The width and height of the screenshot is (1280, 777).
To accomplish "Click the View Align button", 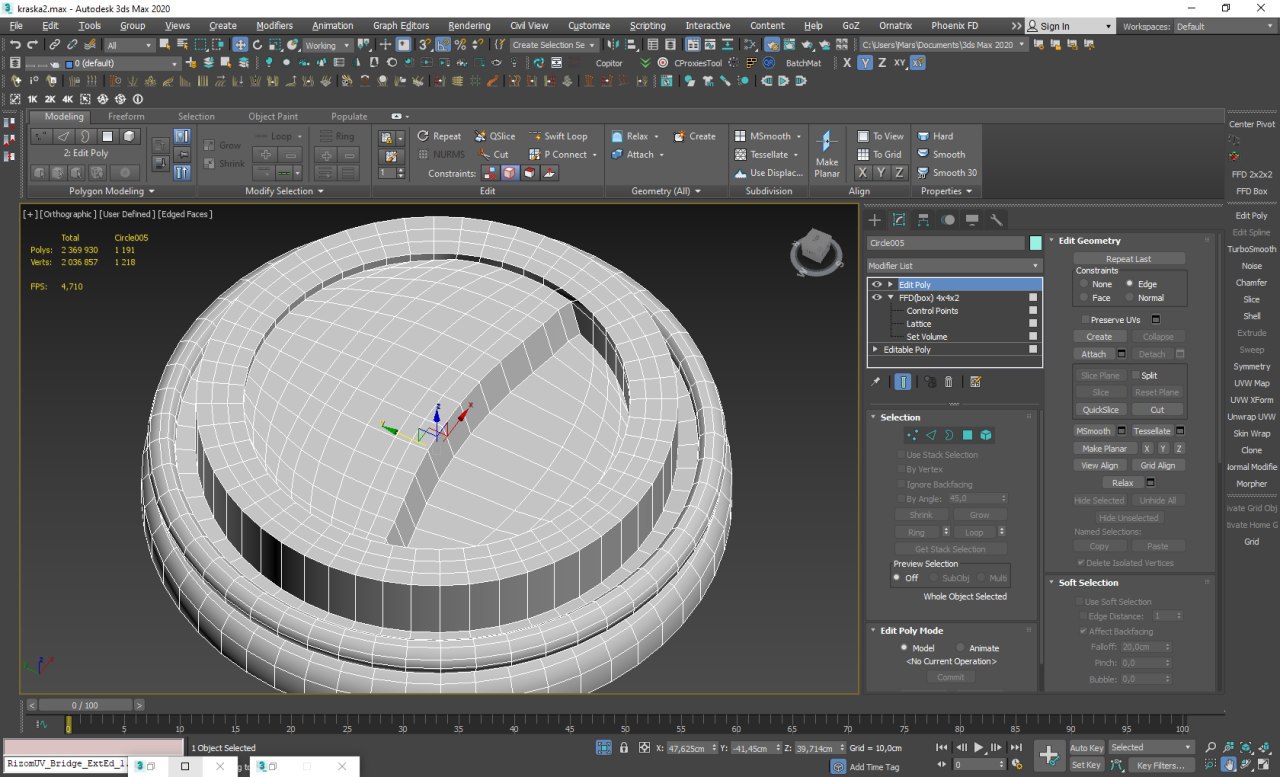I will pos(1100,465).
